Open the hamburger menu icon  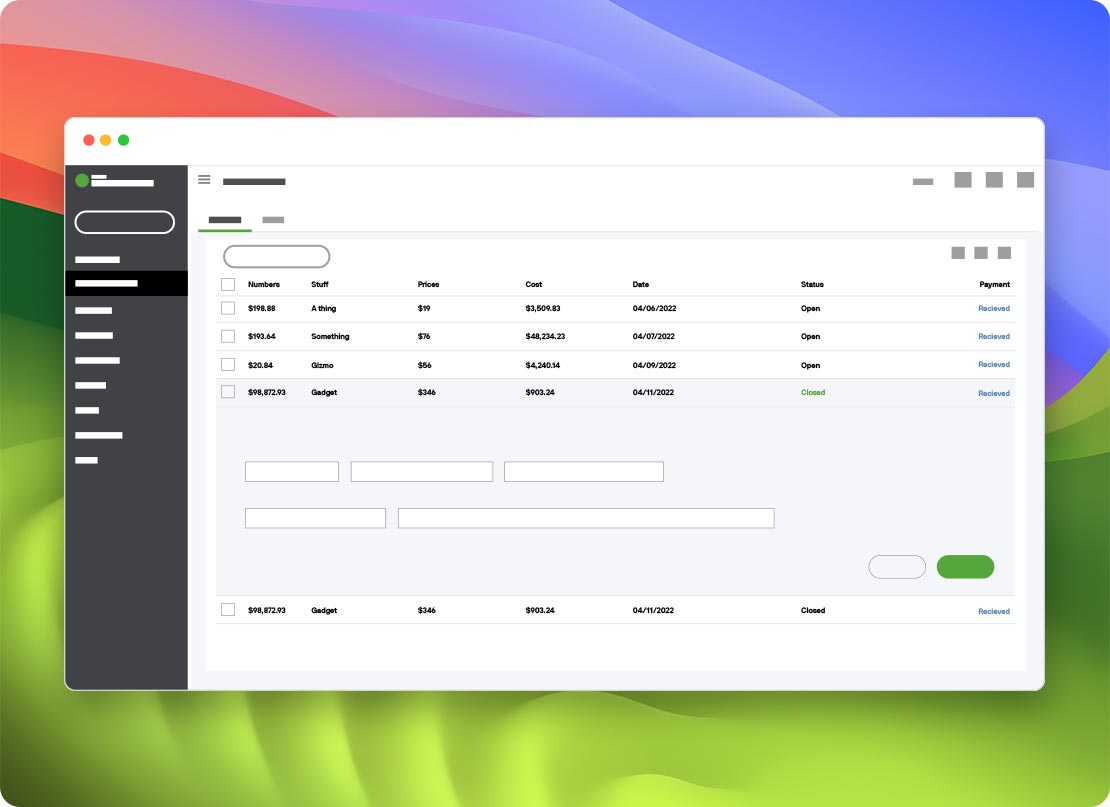(204, 180)
